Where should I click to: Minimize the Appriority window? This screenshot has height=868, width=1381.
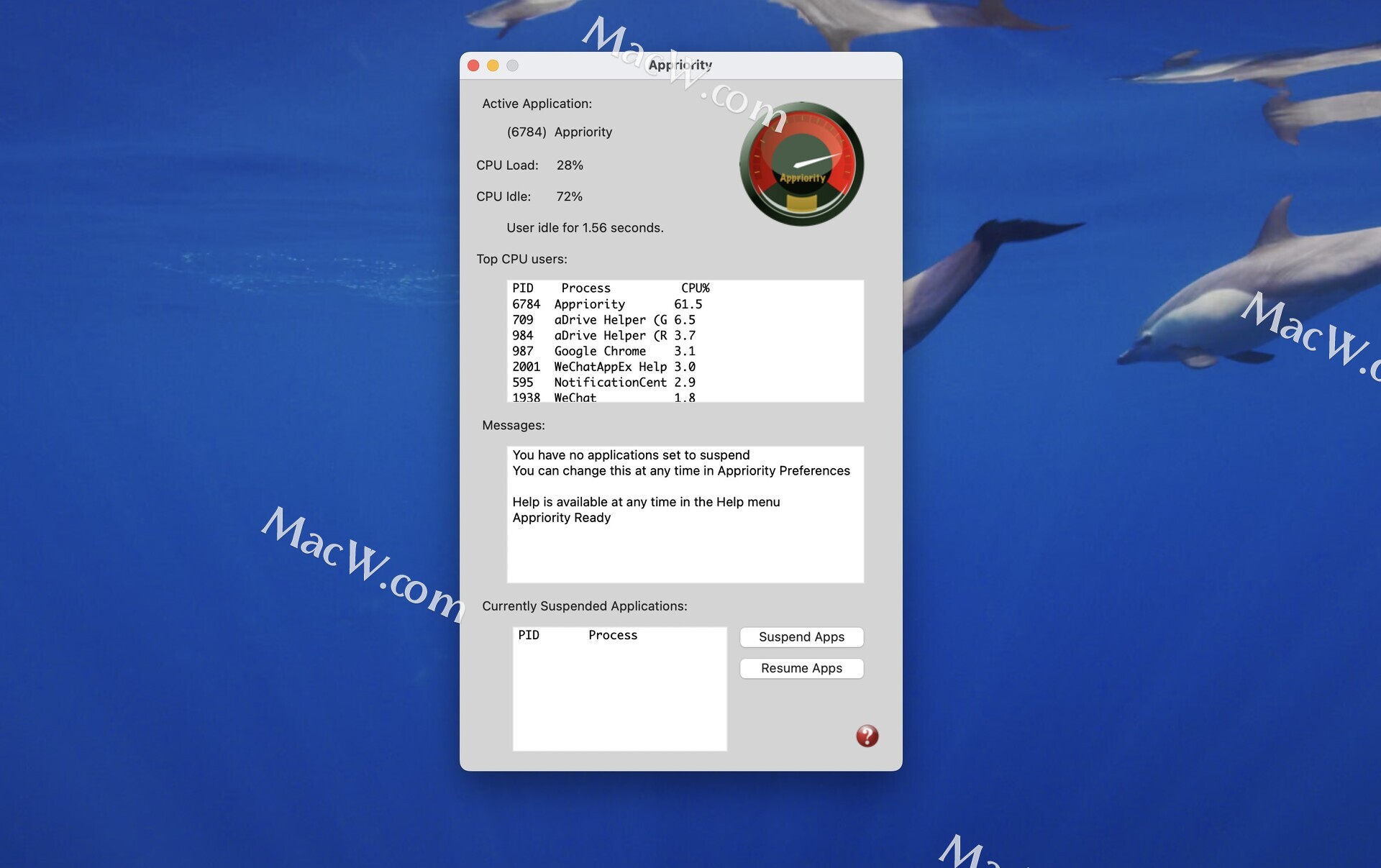click(493, 65)
